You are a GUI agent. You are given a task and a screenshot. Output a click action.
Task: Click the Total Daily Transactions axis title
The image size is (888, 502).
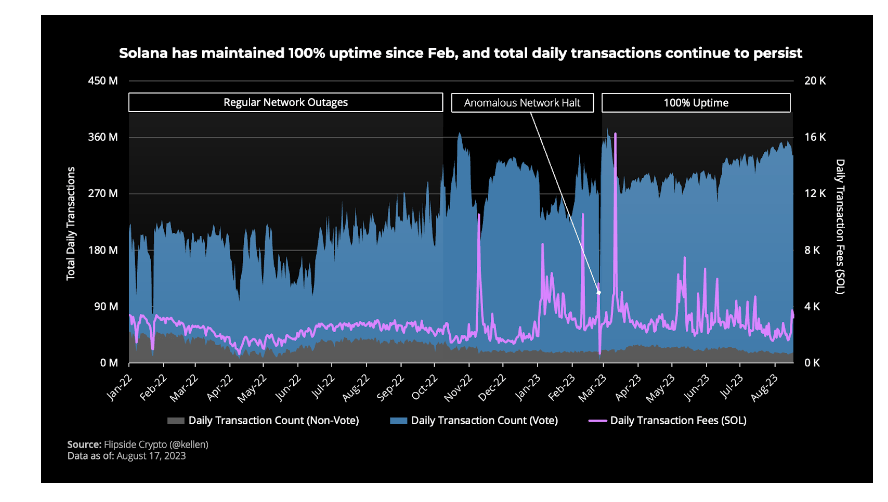click(x=71, y=223)
